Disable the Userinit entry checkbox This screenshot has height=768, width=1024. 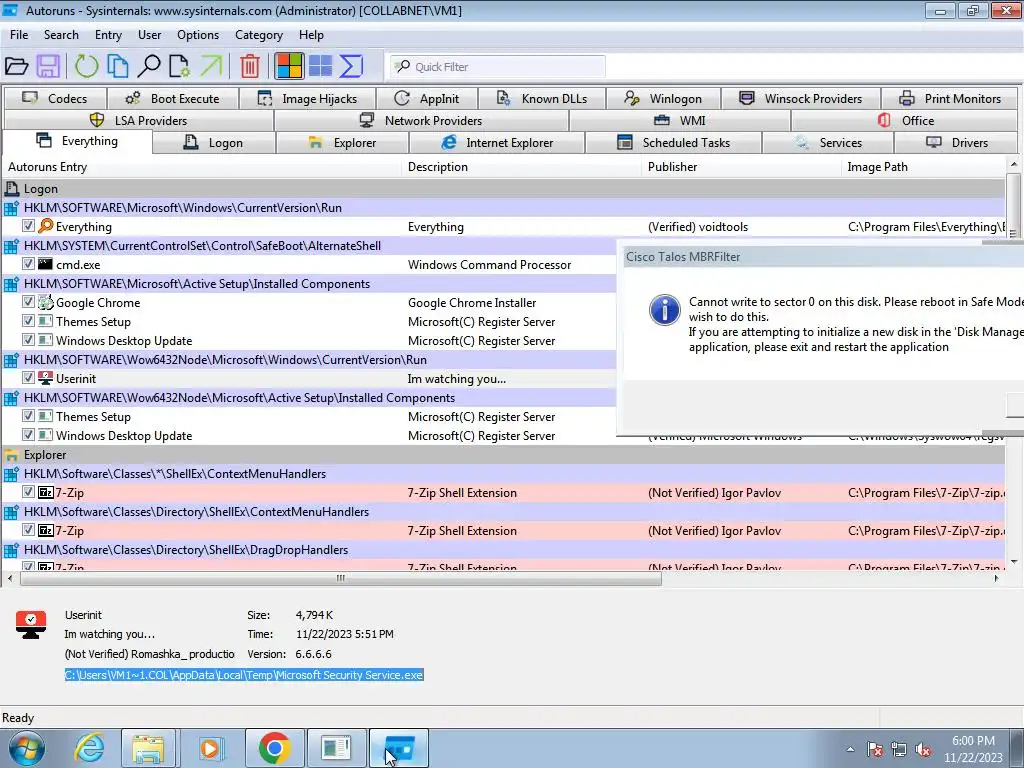pyautogui.click(x=28, y=377)
